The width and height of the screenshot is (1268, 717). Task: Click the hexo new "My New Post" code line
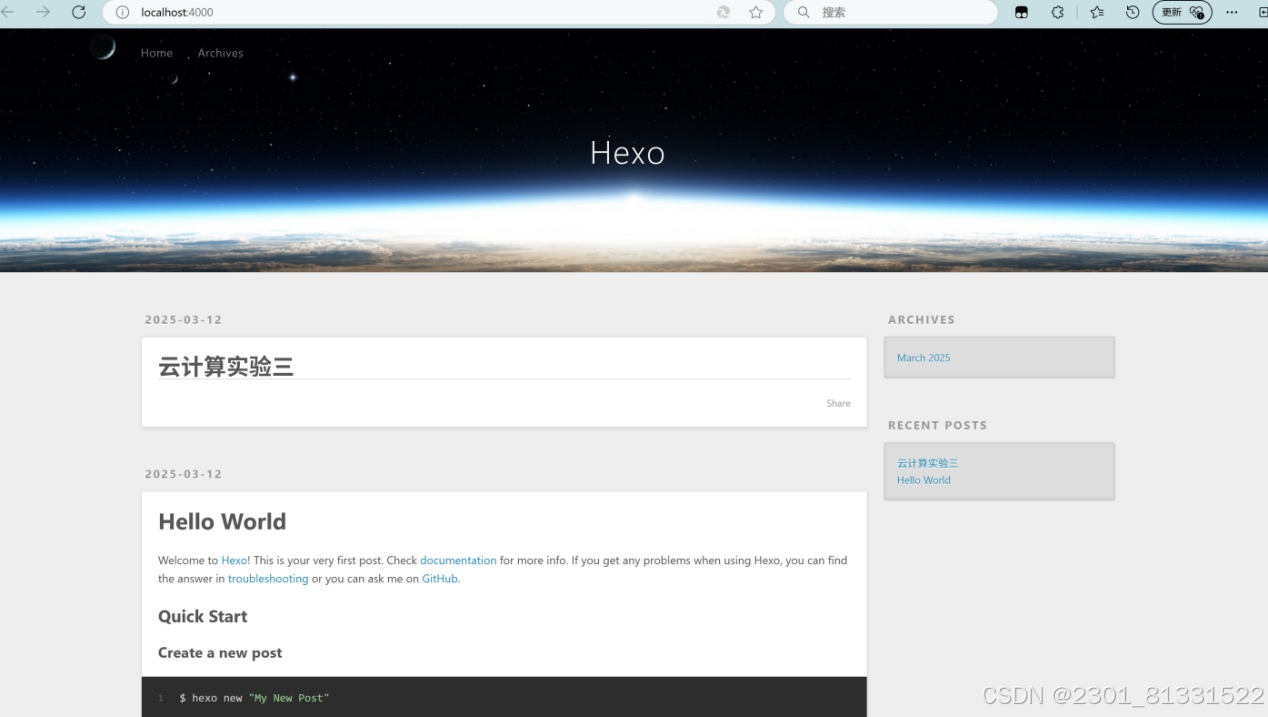254,698
